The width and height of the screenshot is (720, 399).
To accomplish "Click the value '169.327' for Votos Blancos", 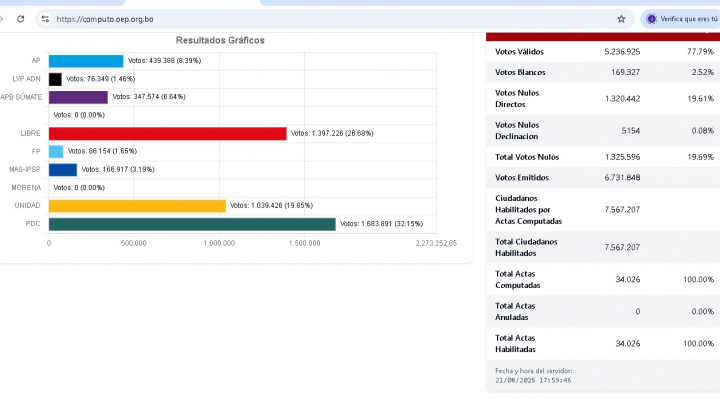I will click(625, 72).
